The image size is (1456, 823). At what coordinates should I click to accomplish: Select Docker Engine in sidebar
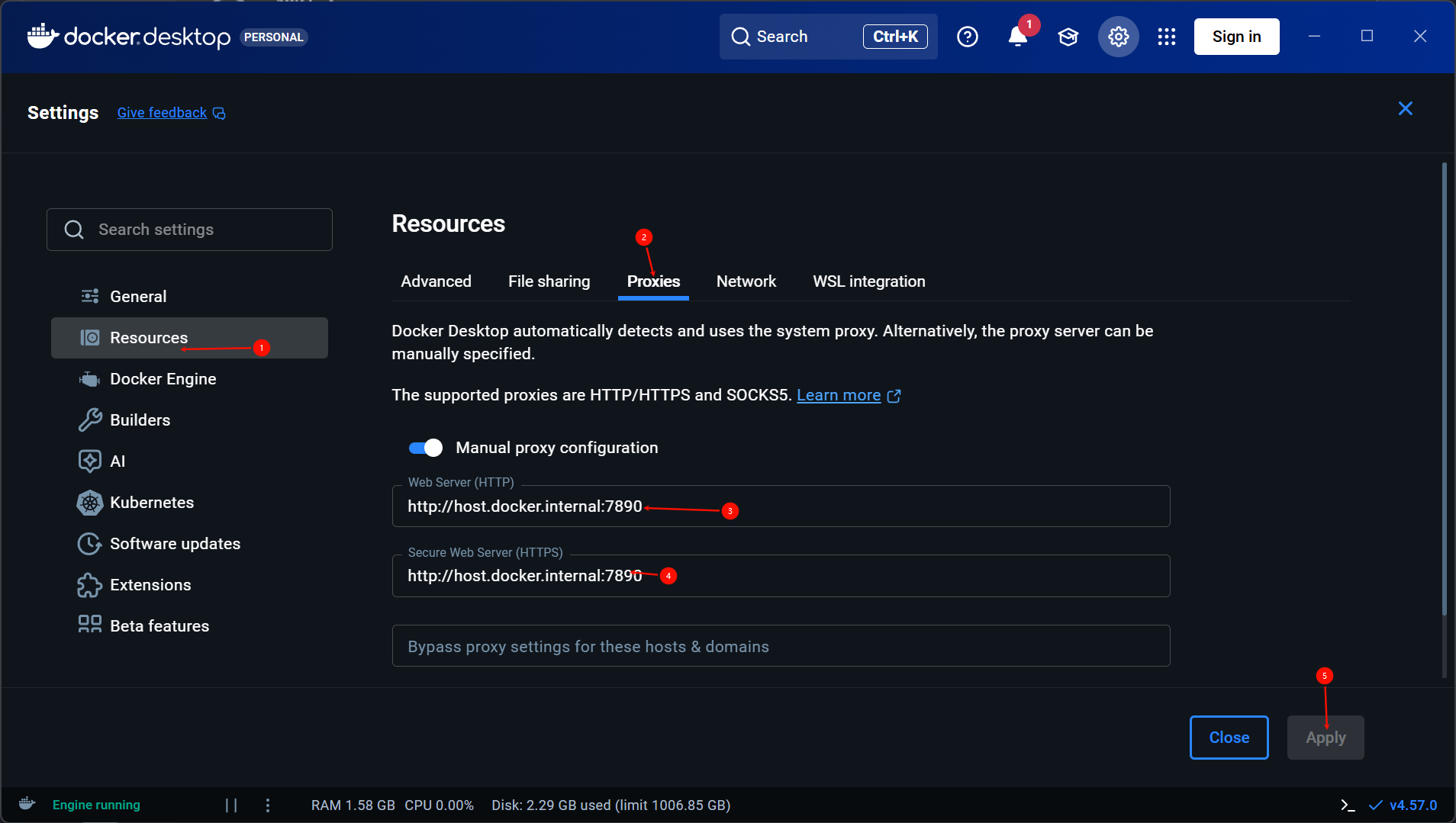coord(163,379)
